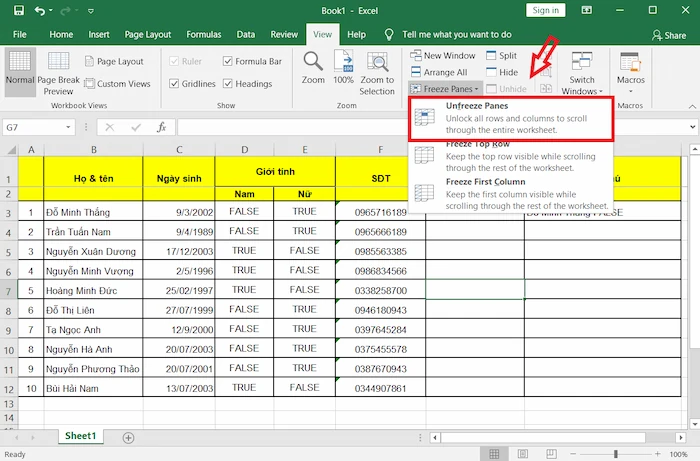Viewport: 700px width, 461px height.
Task: Switch to Page Layout view
Action: (114, 61)
